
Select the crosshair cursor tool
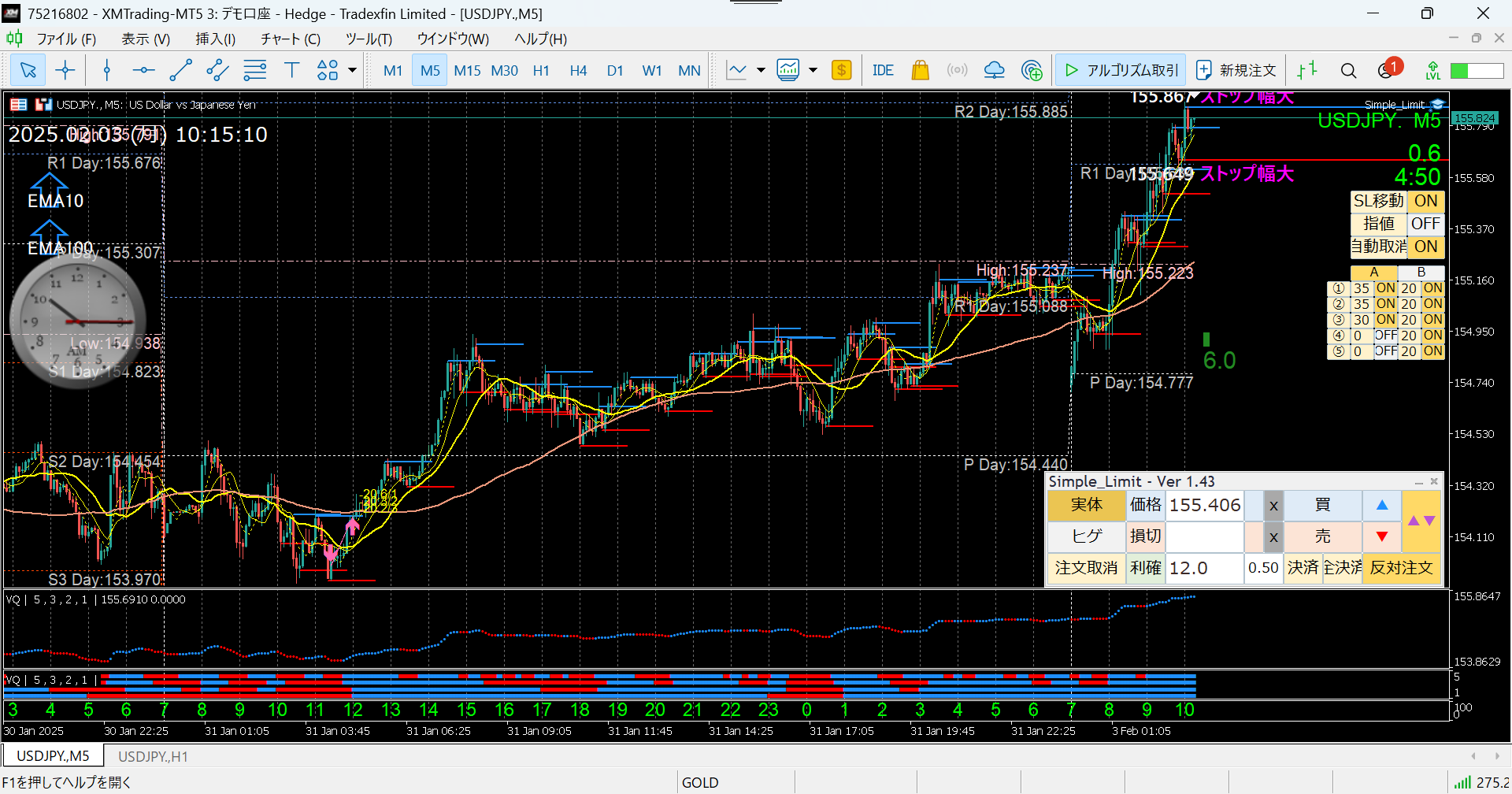[65, 71]
